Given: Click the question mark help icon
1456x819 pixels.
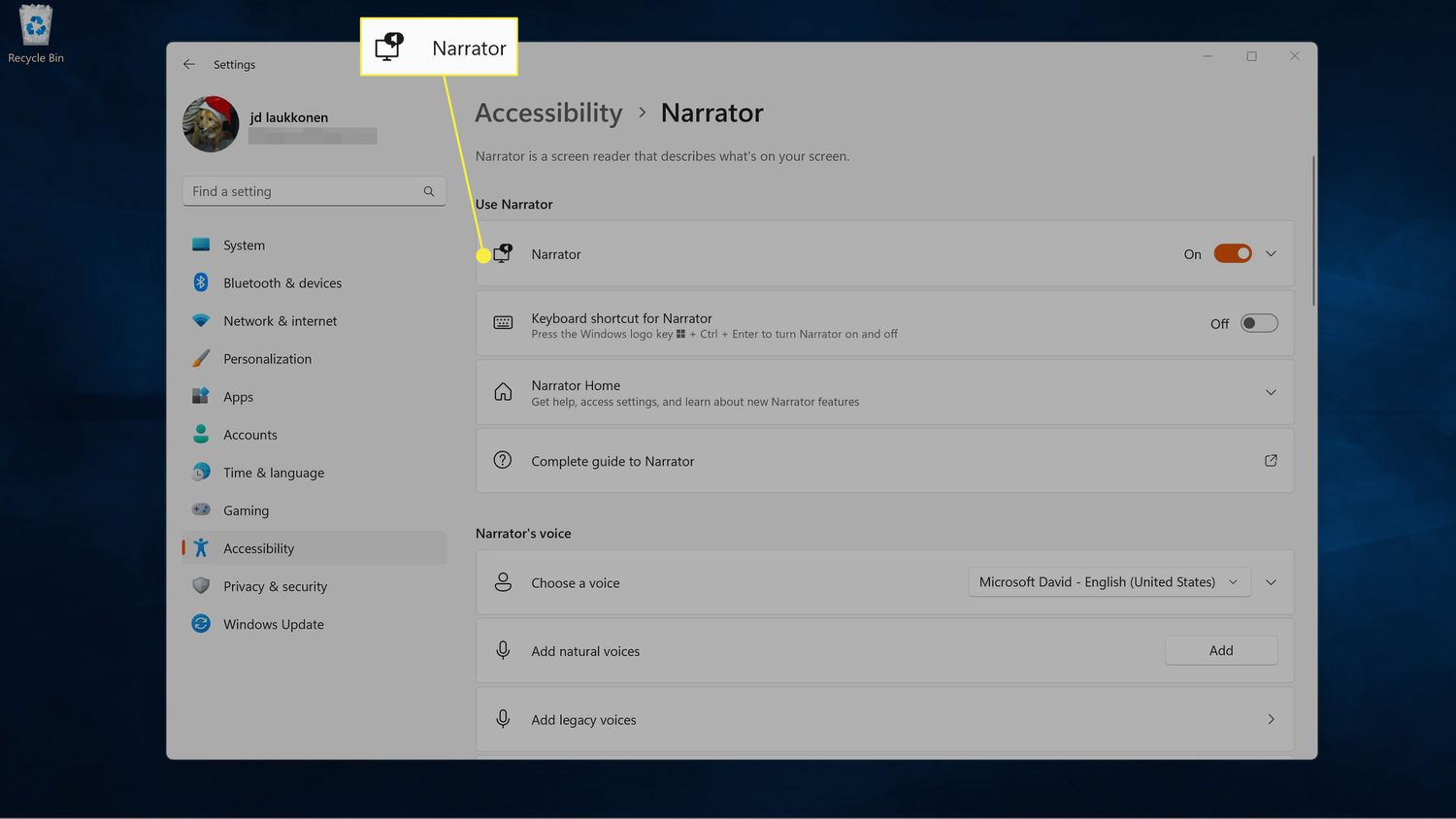Looking at the screenshot, I should tap(503, 460).
